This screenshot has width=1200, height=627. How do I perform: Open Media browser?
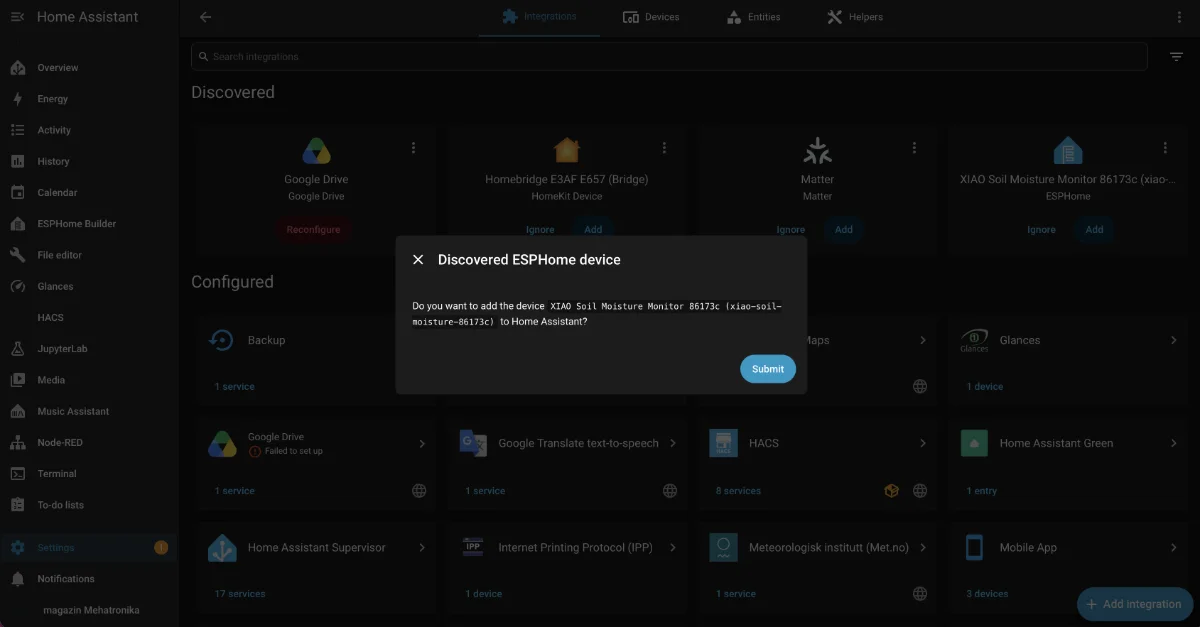click(x=89, y=380)
